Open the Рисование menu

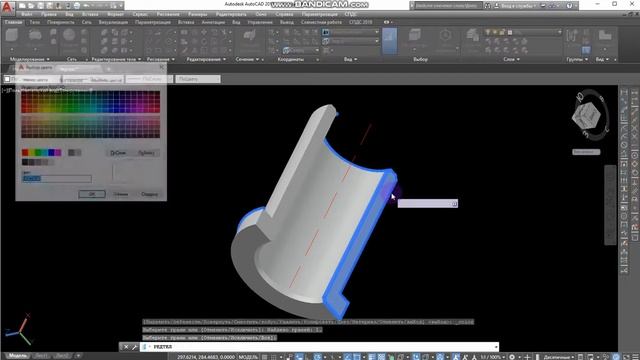tap(168, 14)
